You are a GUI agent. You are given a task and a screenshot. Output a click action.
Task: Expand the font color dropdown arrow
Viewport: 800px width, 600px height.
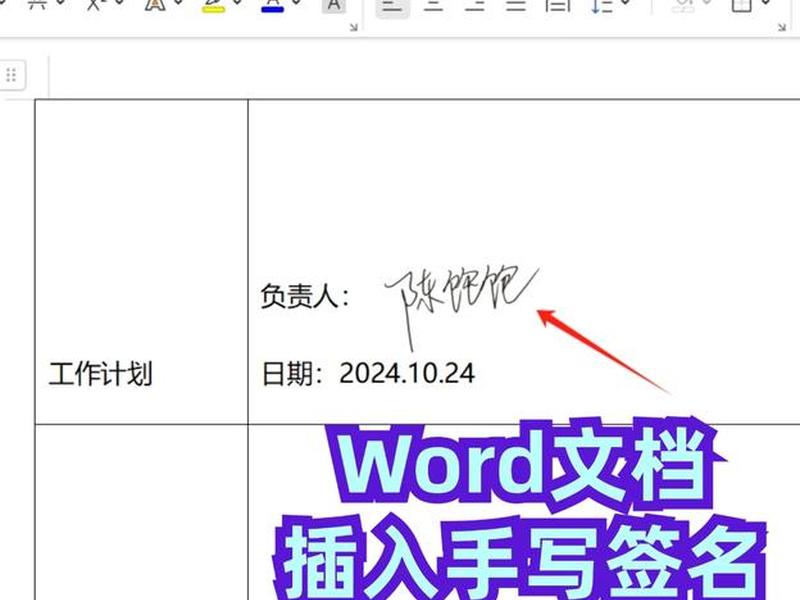tap(297, 4)
